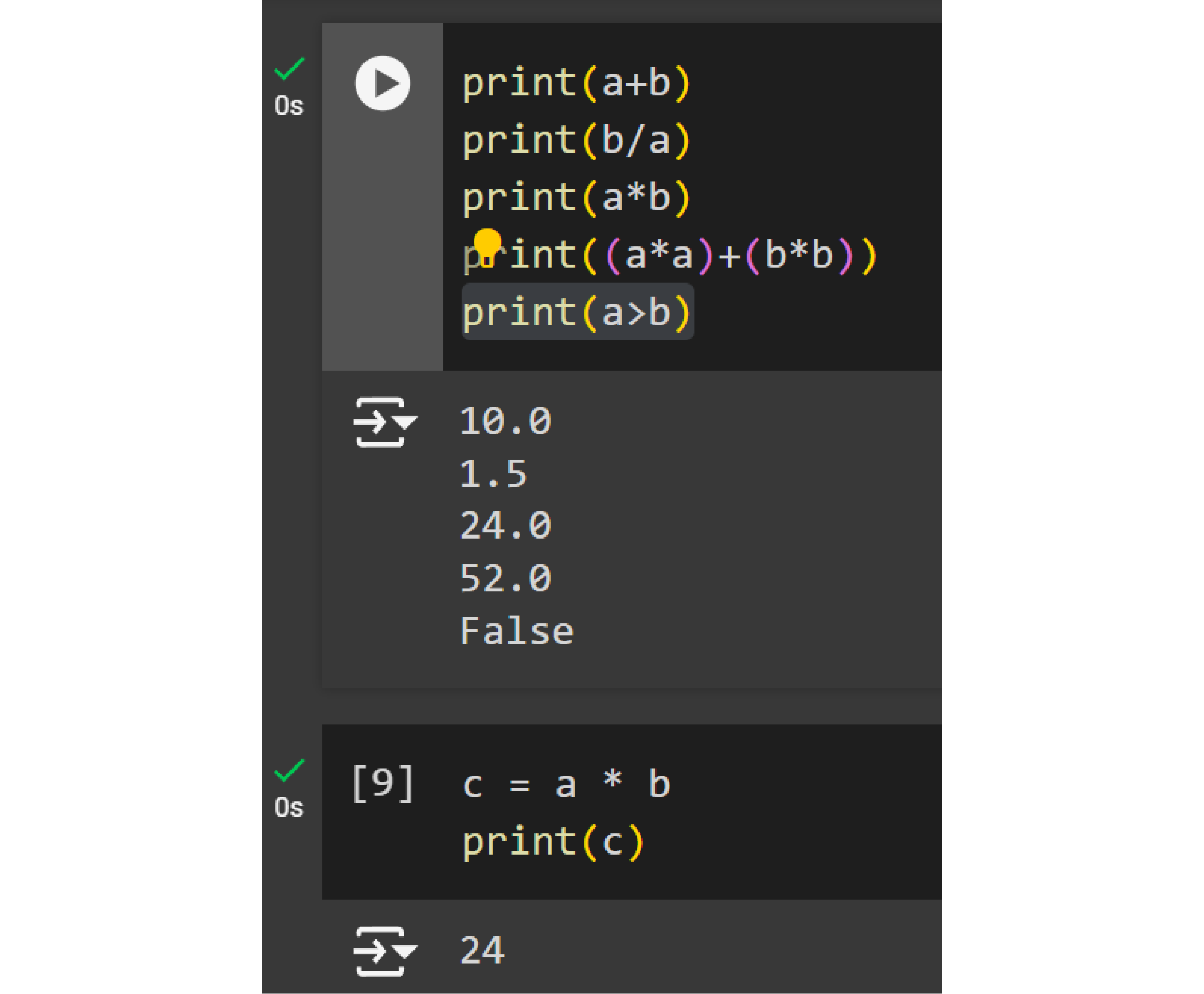The width and height of the screenshot is (1204, 994).
Task: Click green checkmark of the first cell
Action: (x=289, y=69)
